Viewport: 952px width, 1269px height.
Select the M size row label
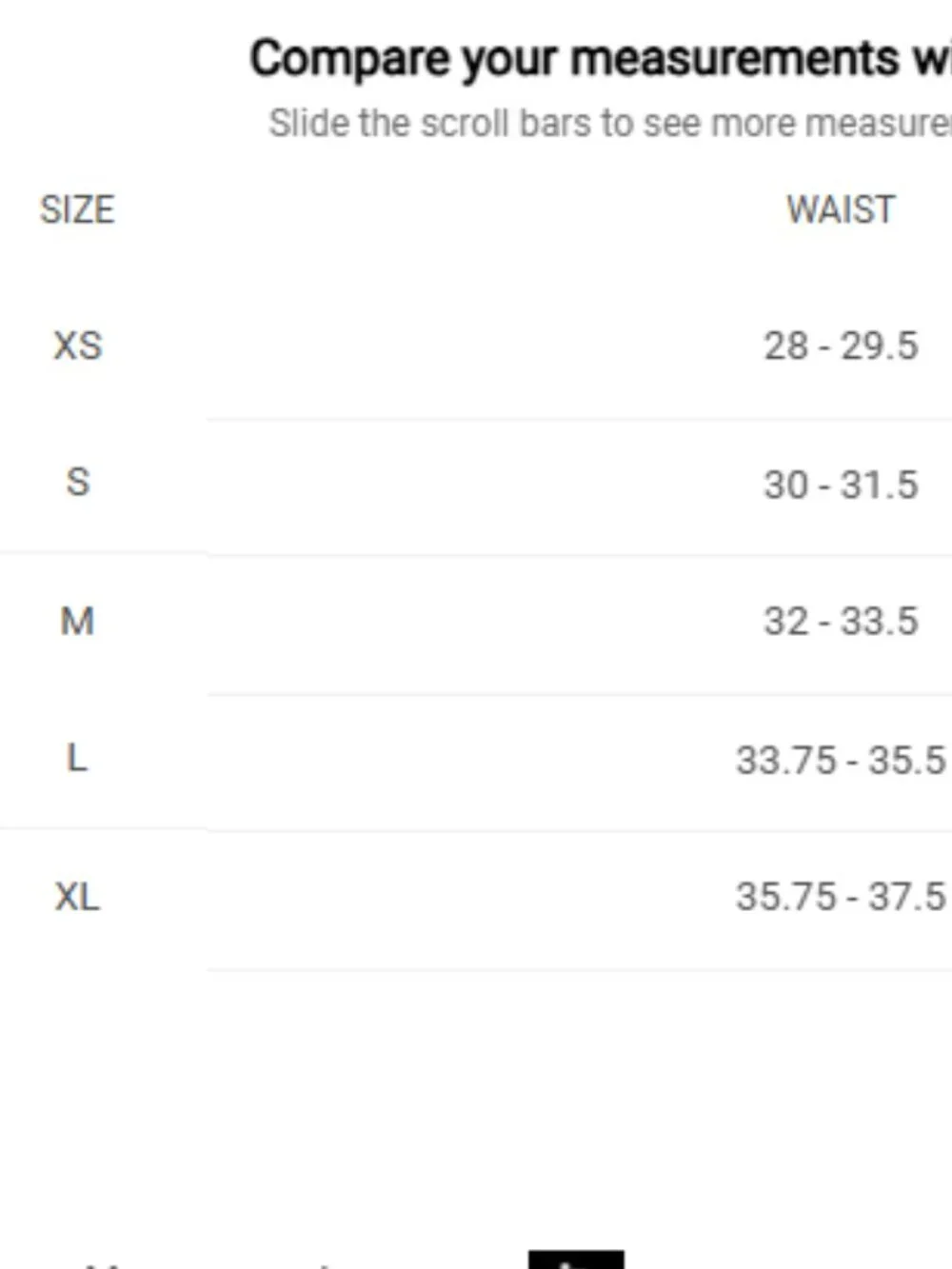click(77, 621)
